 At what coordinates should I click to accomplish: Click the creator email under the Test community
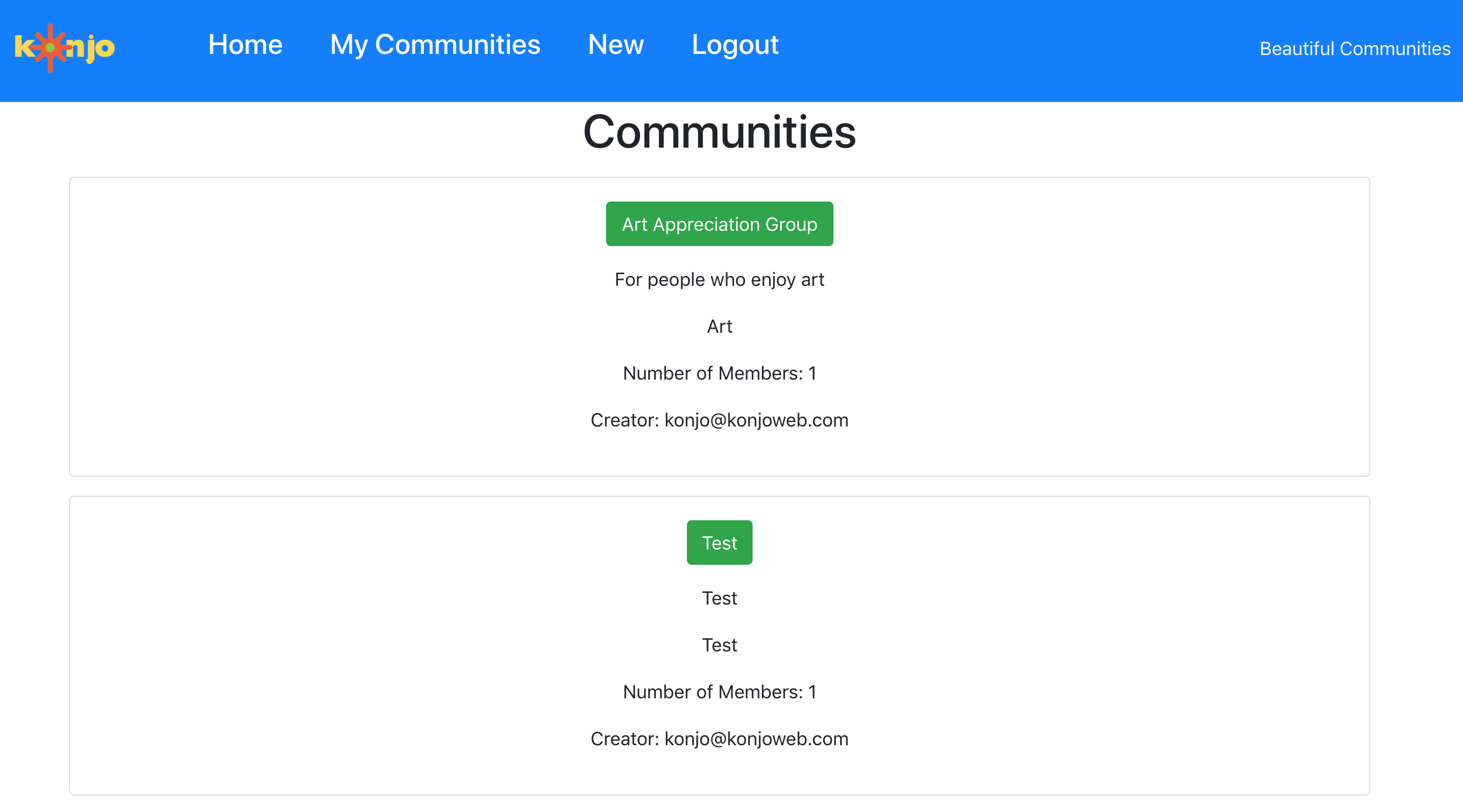tap(719, 739)
